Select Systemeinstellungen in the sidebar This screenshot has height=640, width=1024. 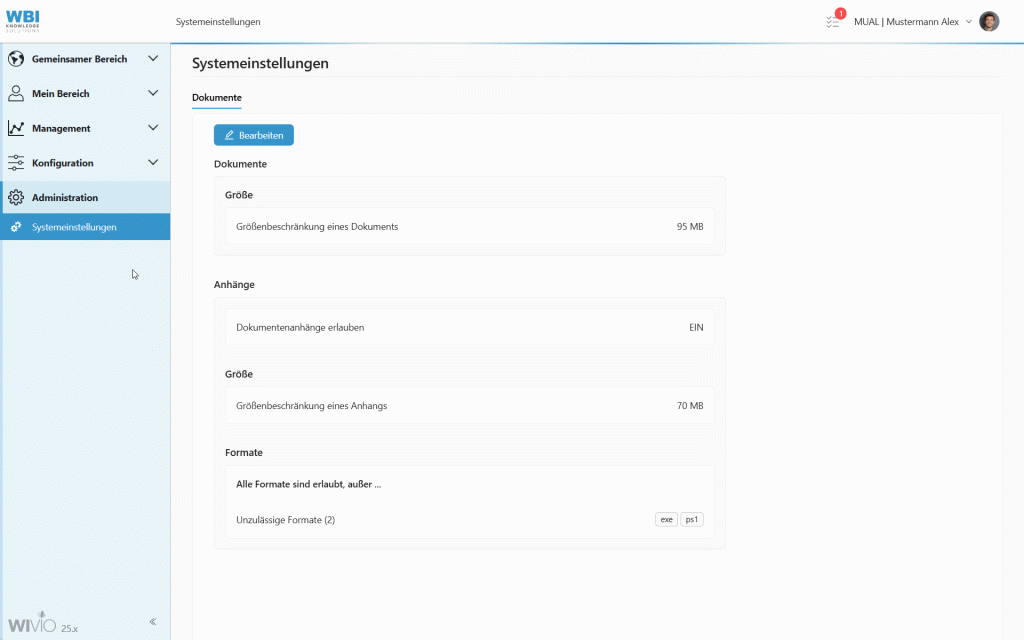75,226
